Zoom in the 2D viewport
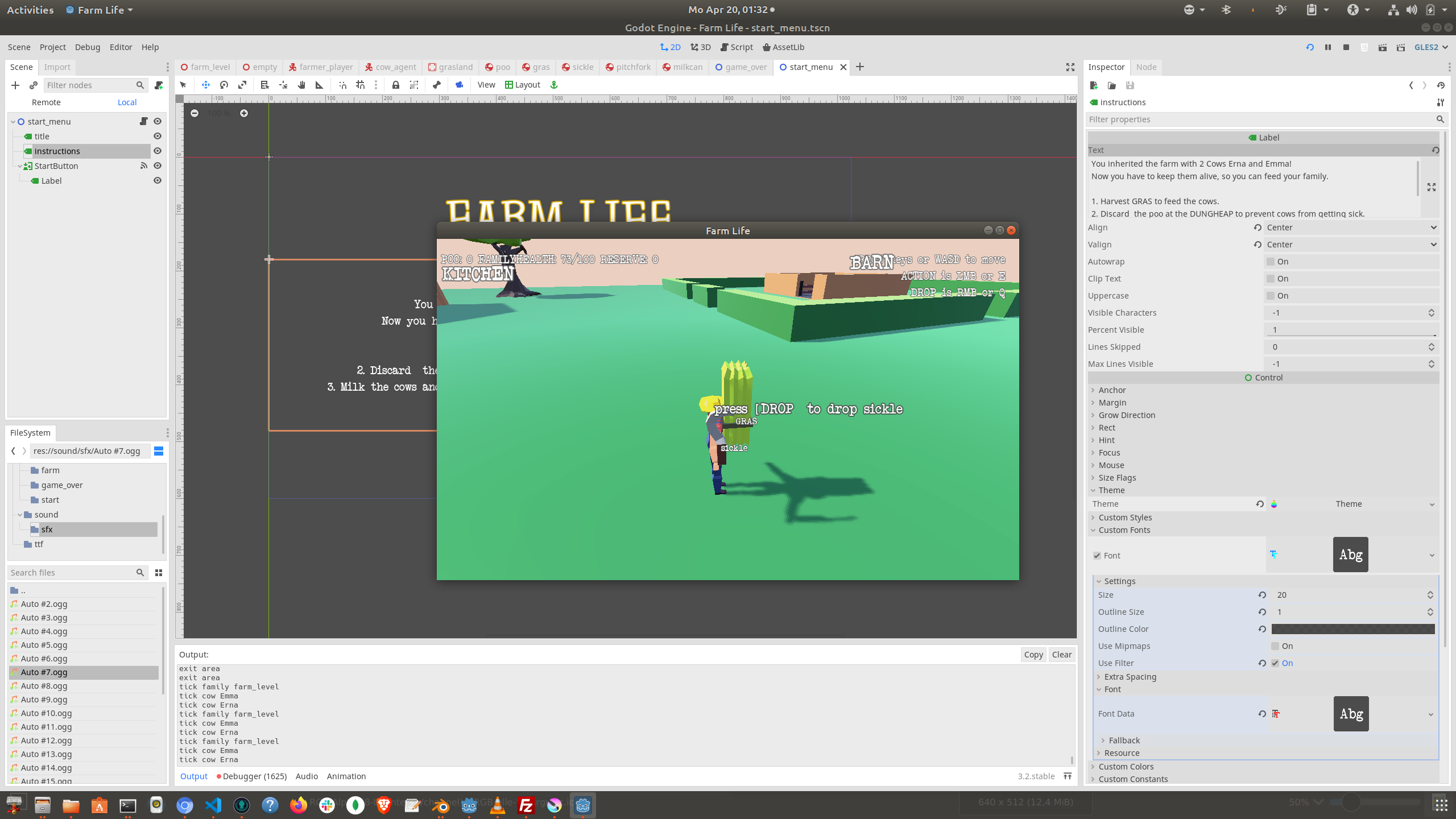This screenshot has width=1456, height=819. tap(244, 113)
